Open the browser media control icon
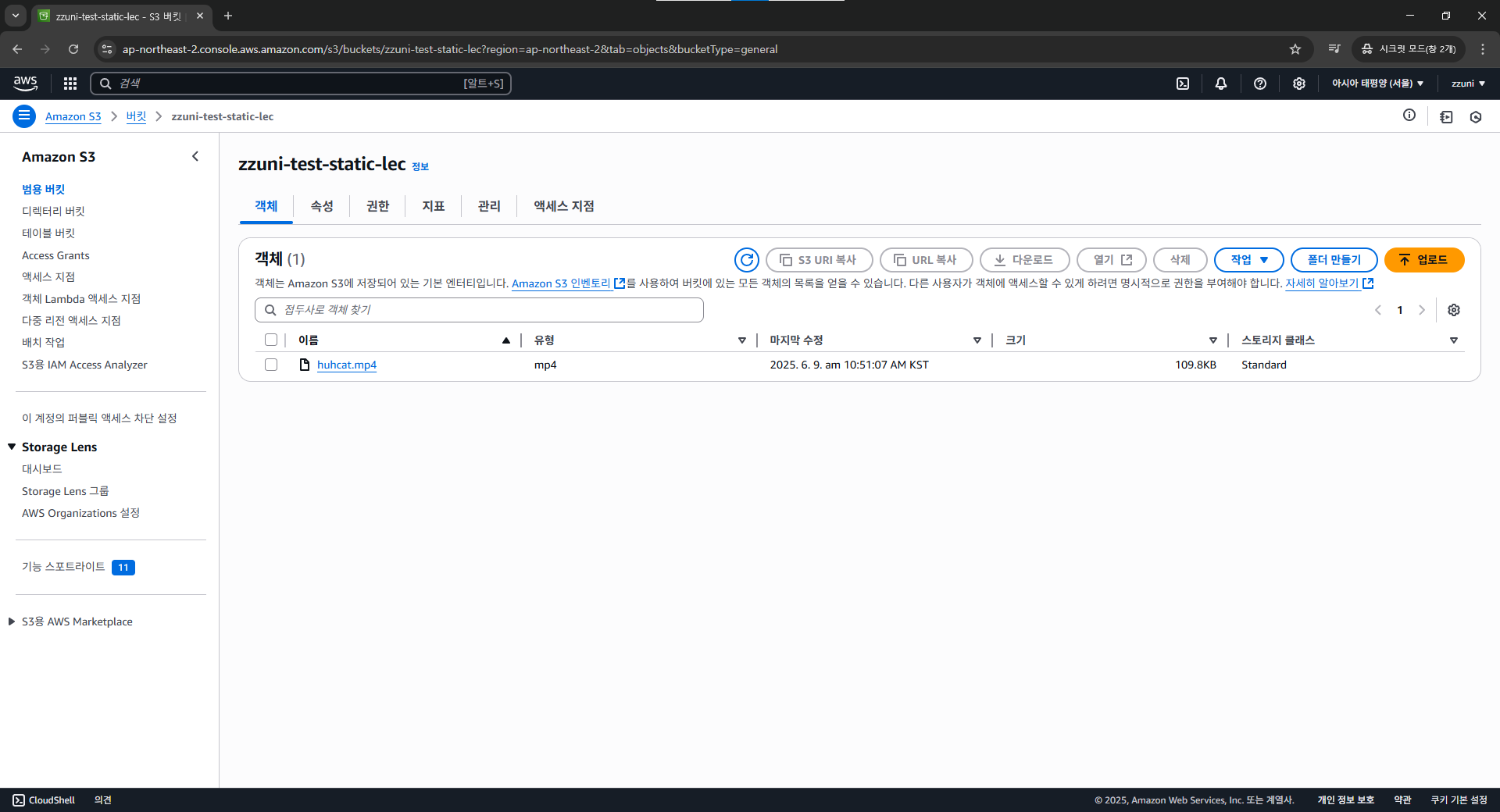Screen dimensions: 1500x812 pyautogui.click(x=1334, y=49)
